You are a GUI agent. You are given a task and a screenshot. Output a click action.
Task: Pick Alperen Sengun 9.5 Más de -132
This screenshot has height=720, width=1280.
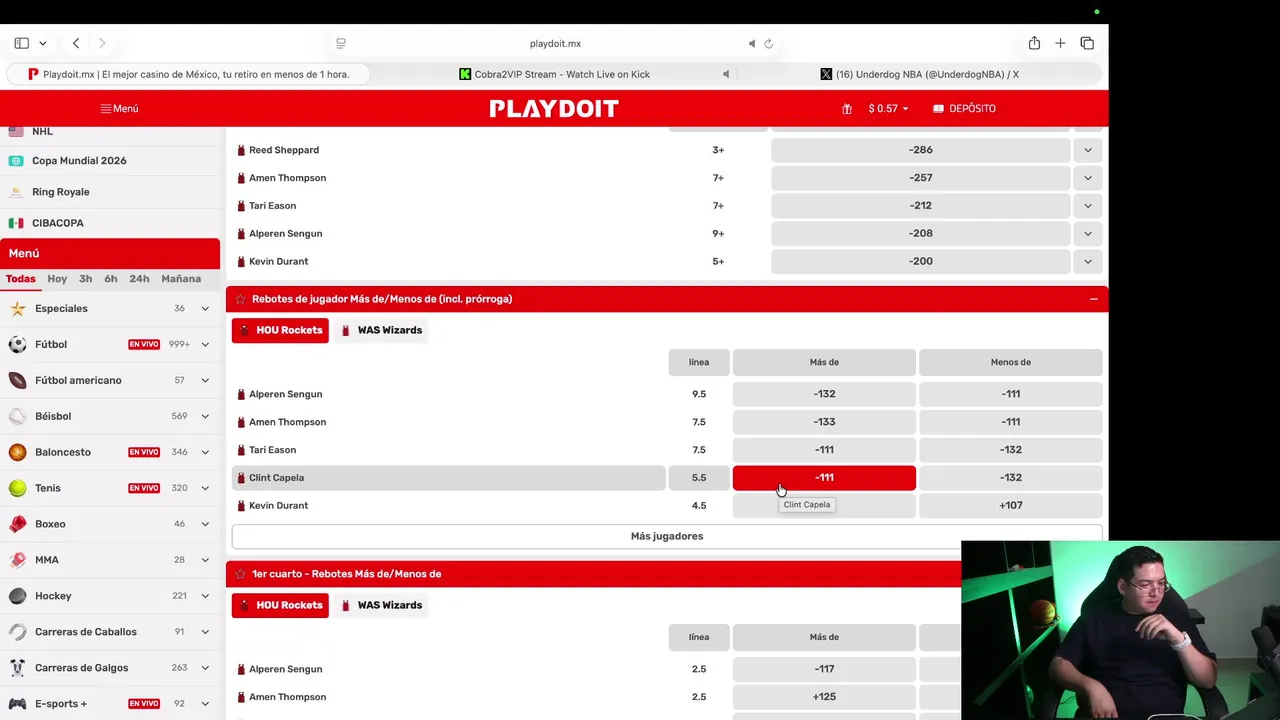click(824, 394)
